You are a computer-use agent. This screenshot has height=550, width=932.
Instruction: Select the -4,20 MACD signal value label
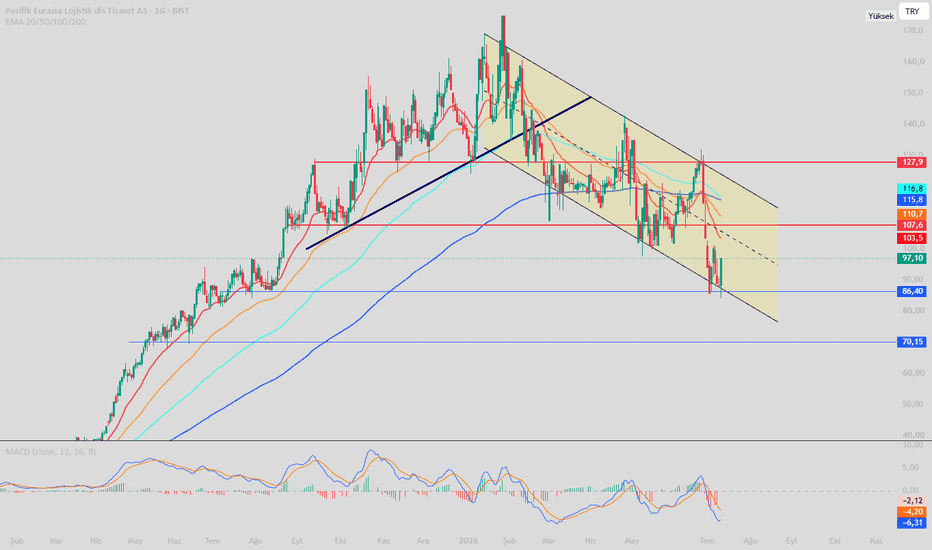[912, 512]
